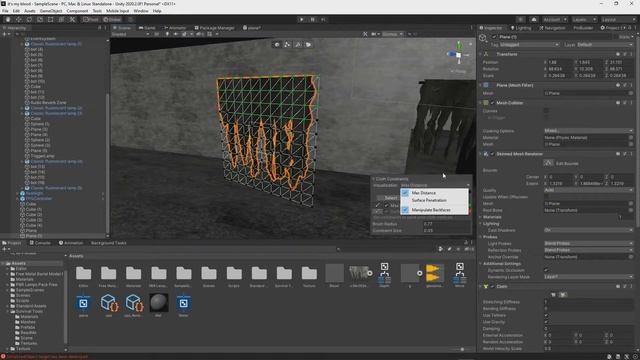Click the Brush Radius value field

(446, 224)
